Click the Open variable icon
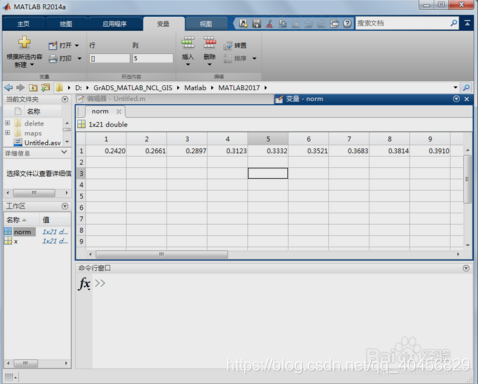480x384 pixels. tap(53, 45)
